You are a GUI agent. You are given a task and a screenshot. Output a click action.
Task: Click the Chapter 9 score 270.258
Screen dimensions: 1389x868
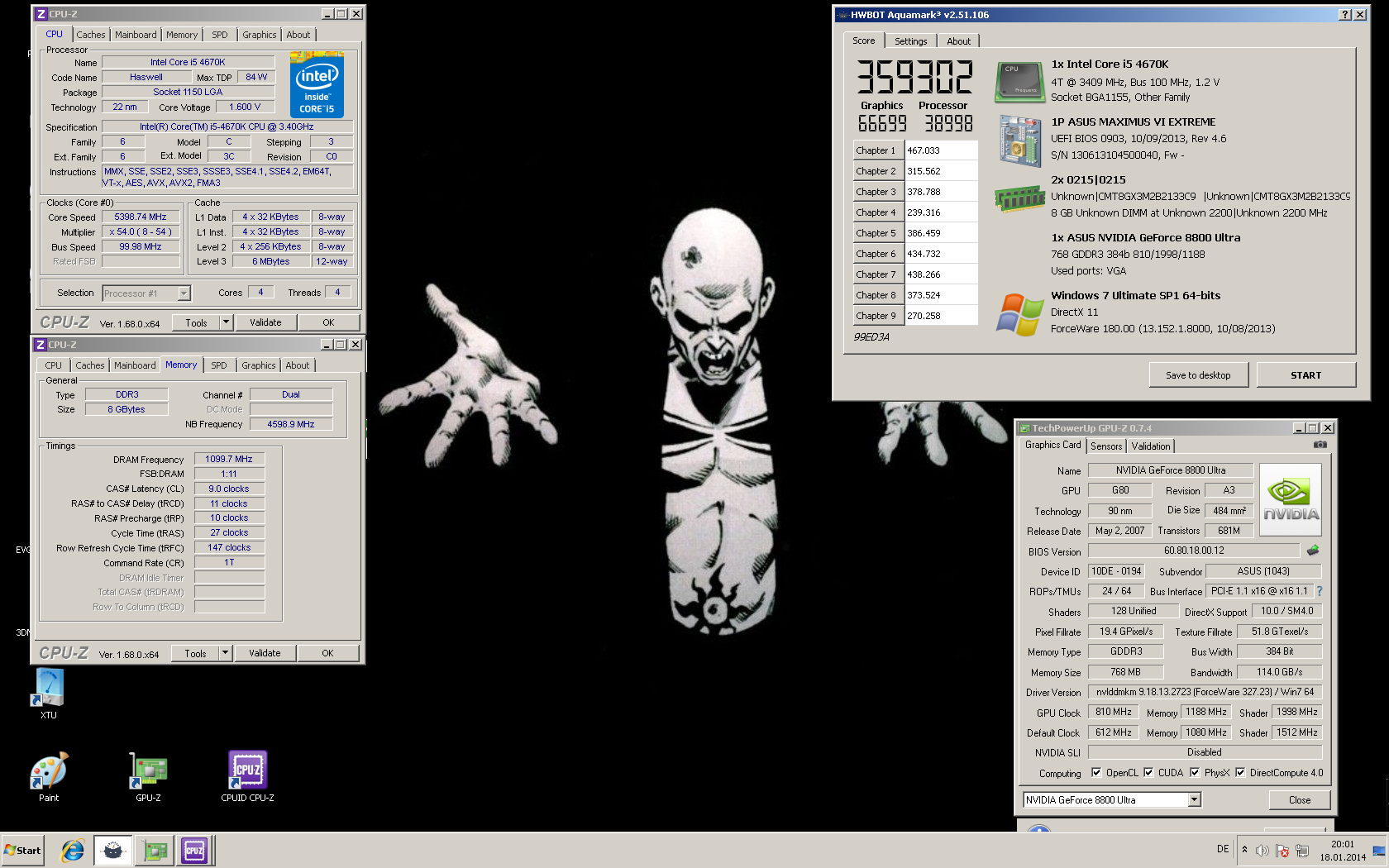[x=941, y=316]
